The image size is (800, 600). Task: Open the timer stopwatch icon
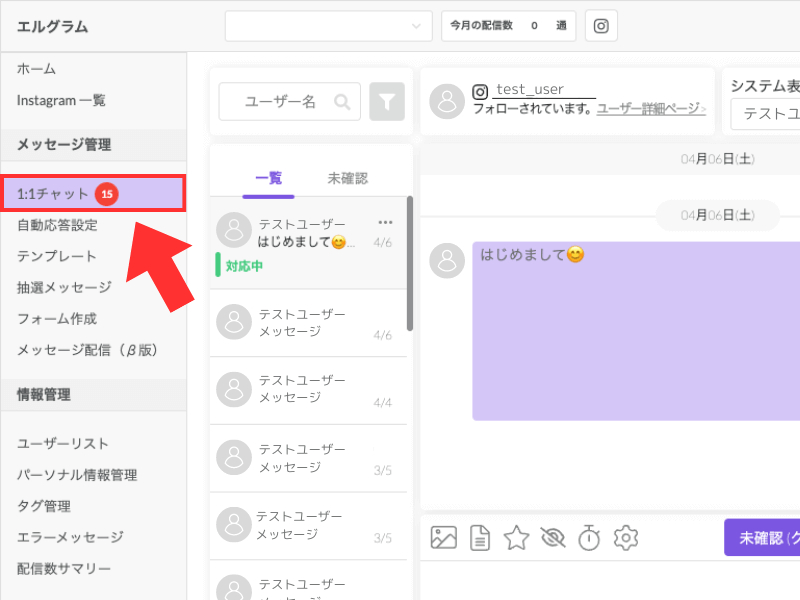[589, 538]
